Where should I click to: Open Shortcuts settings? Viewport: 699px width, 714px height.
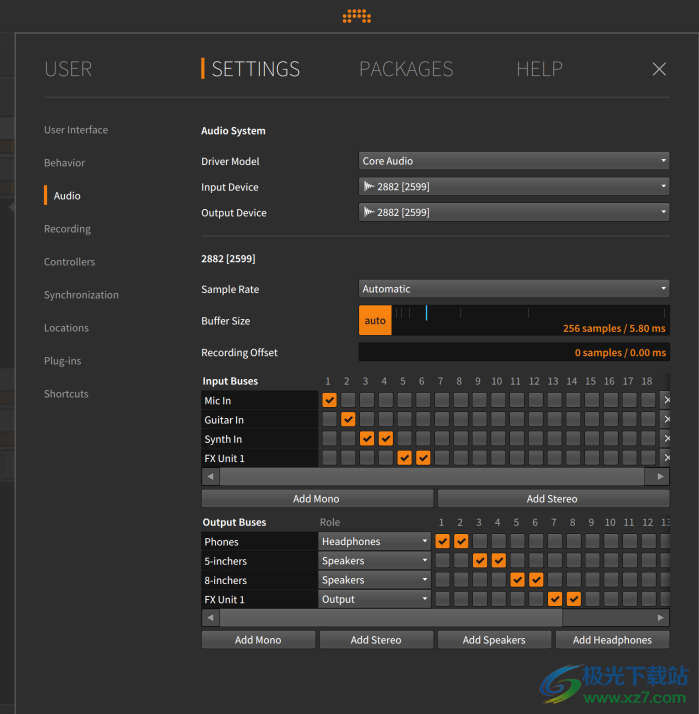tap(66, 394)
